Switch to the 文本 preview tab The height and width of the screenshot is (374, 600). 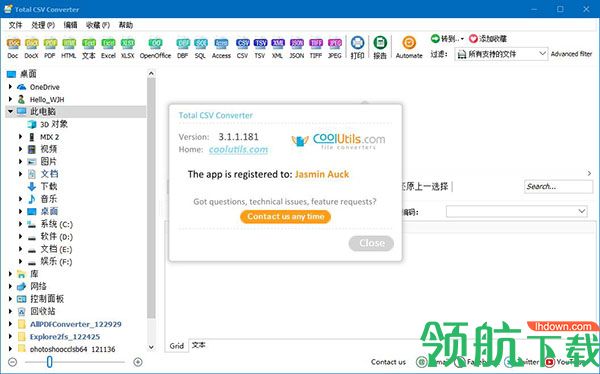199,345
